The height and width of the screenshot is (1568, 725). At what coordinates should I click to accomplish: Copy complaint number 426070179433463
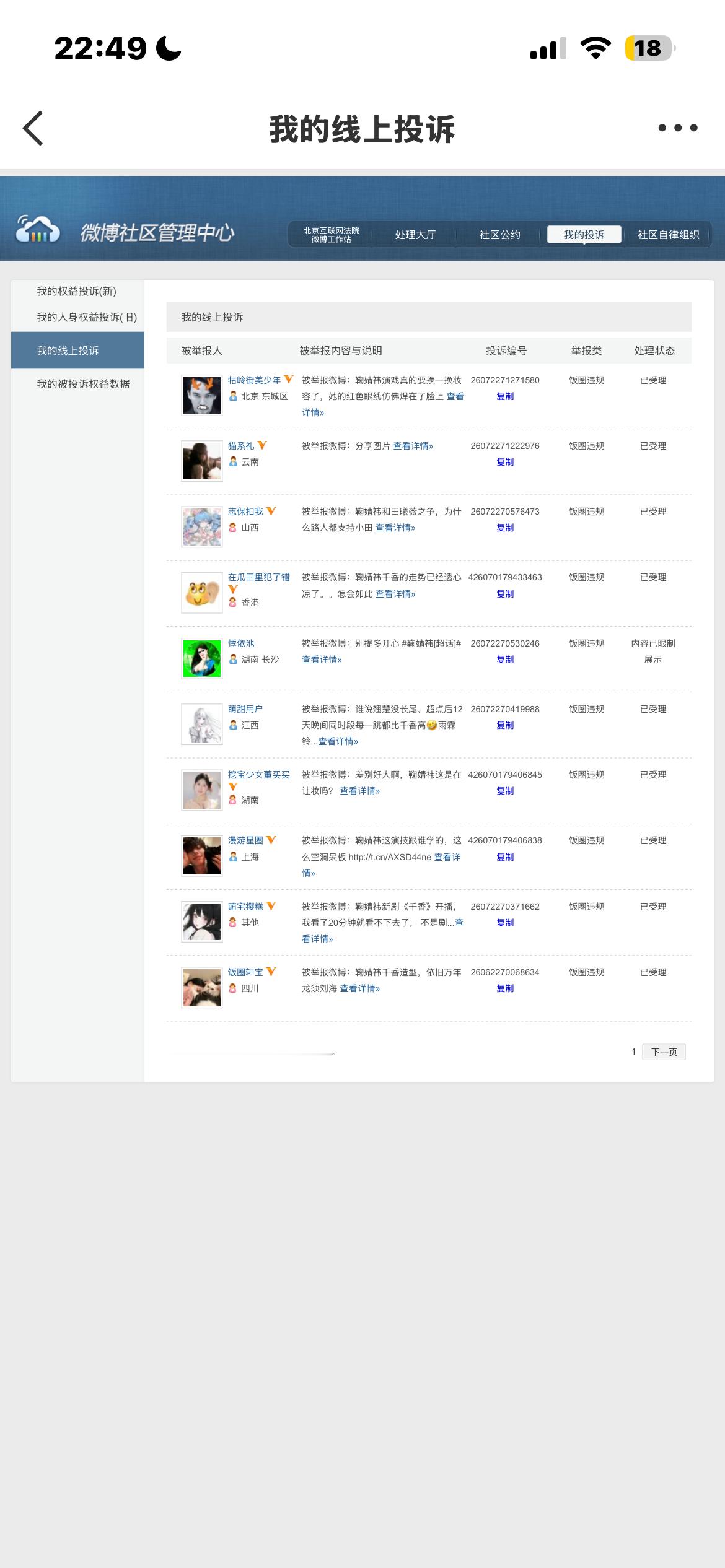pyautogui.click(x=505, y=594)
